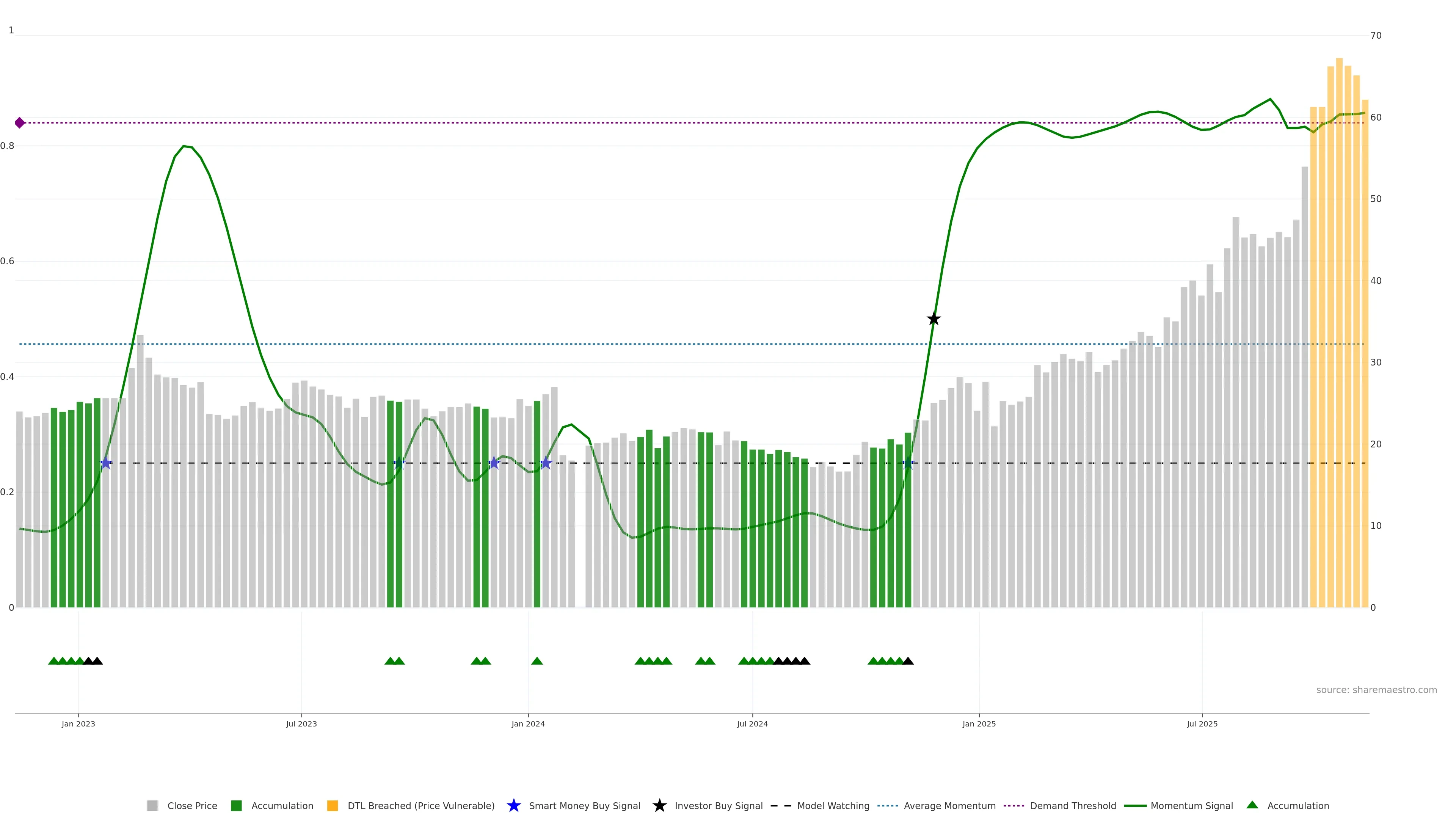Click the black Investor Buy Signal star on chart
This screenshot has height=819, width=1456.
(x=934, y=319)
